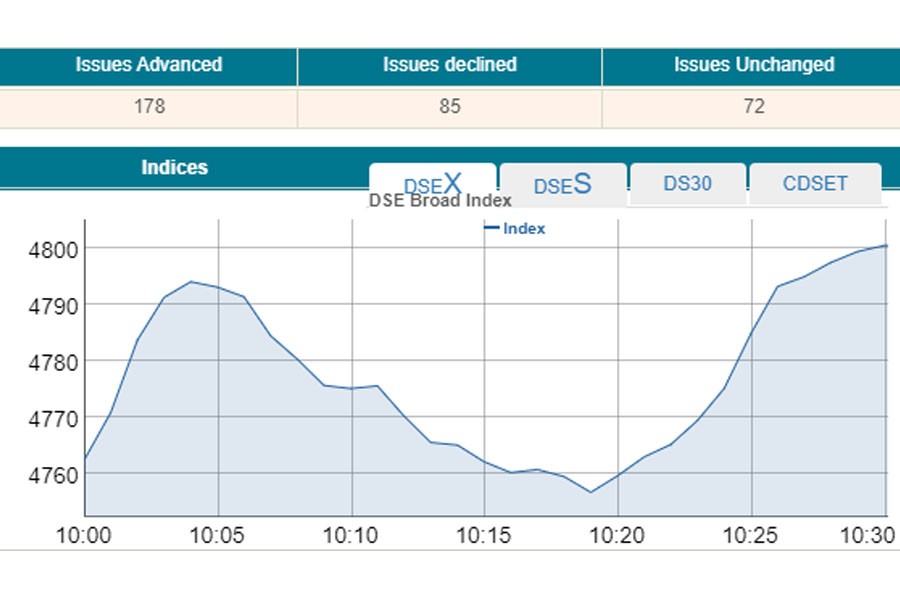The height and width of the screenshot is (600, 900).
Task: Click the Indices section header
Action: click(174, 167)
